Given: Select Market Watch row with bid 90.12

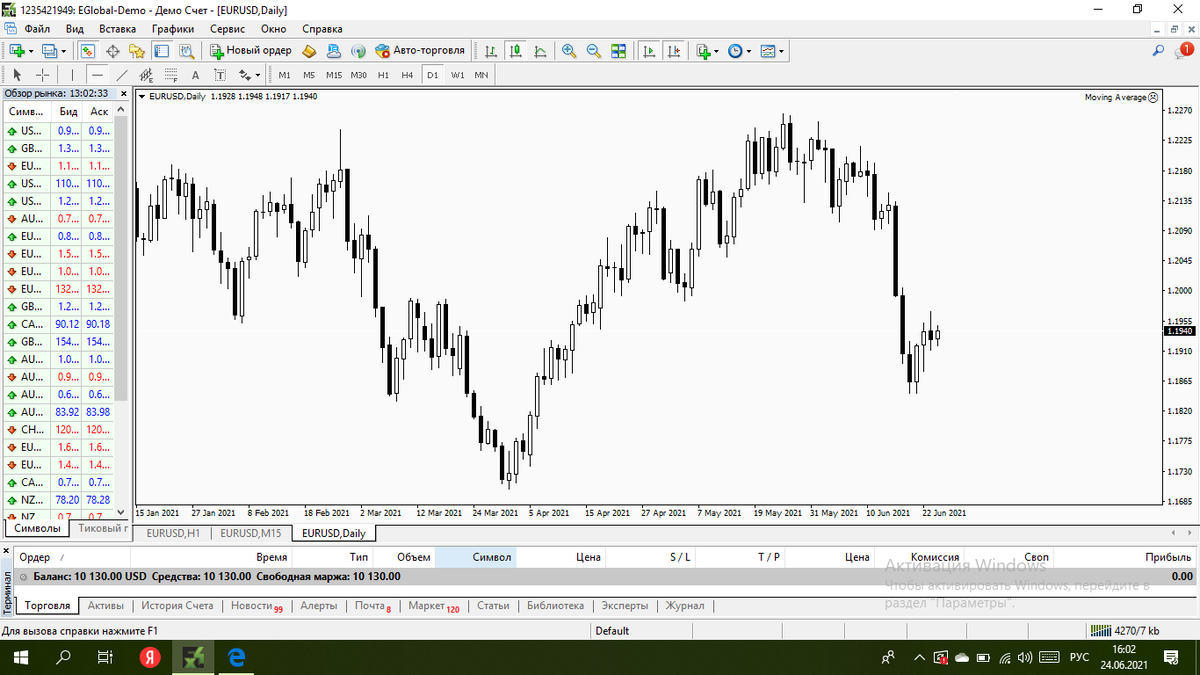Looking at the screenshot, I should pyautogui.click(x=59, y=324).
